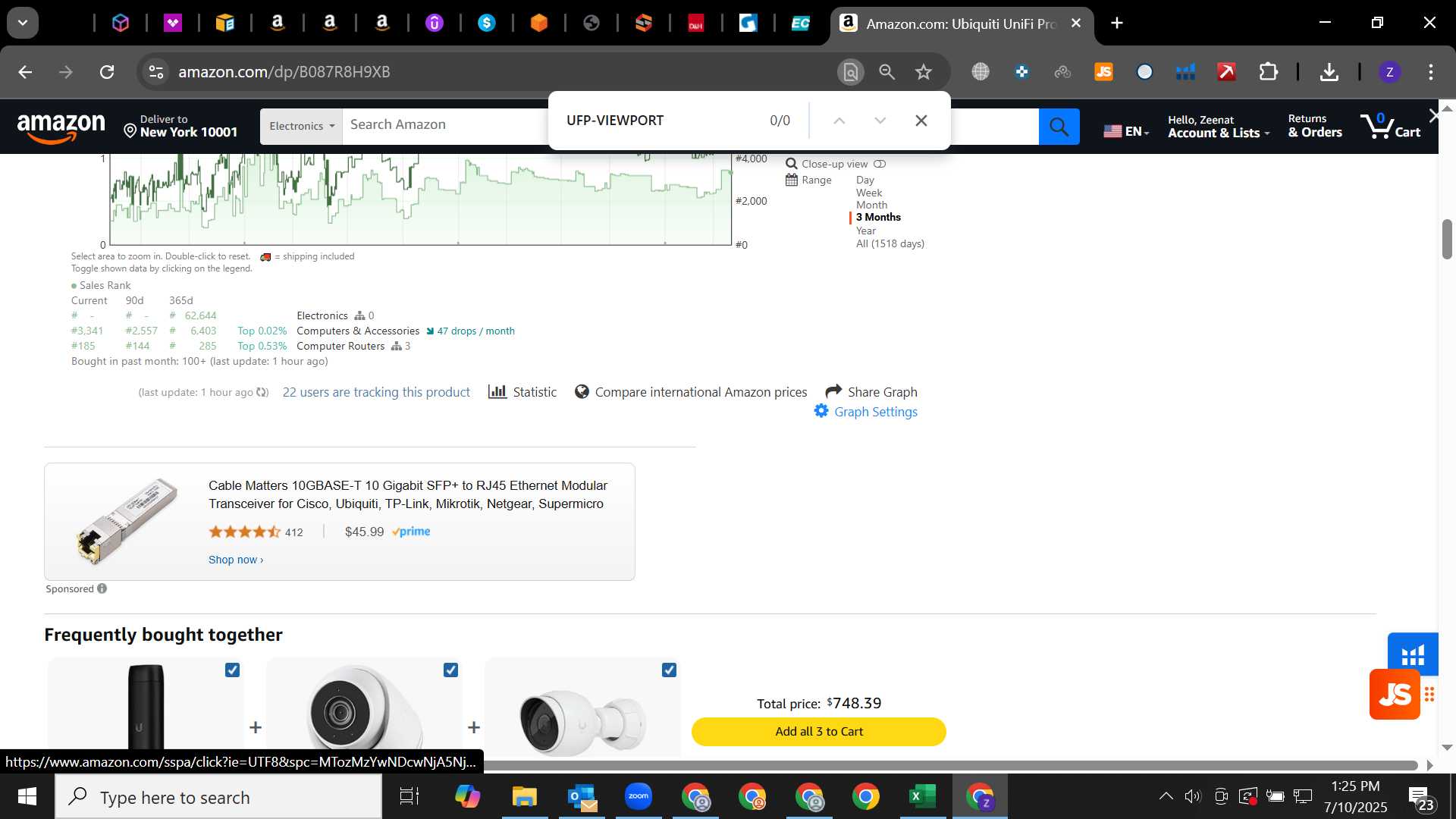Click the find-in-page icon in address bar

coord(851,72)
